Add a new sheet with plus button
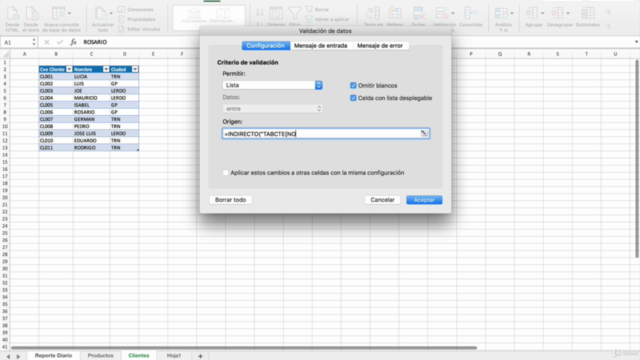 click(200, 356)
